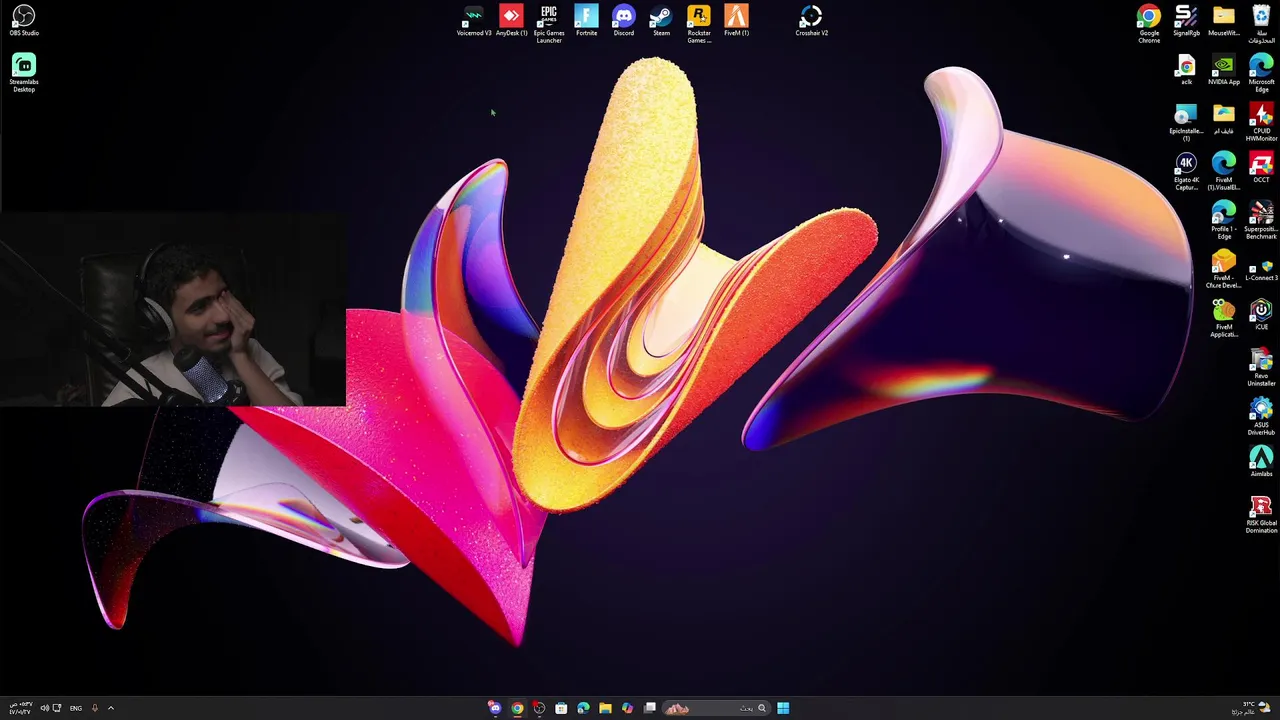This screenshot has width=1280, height=720.
Task: Select the OCCT desktop icon
Action: point(1261,168)
